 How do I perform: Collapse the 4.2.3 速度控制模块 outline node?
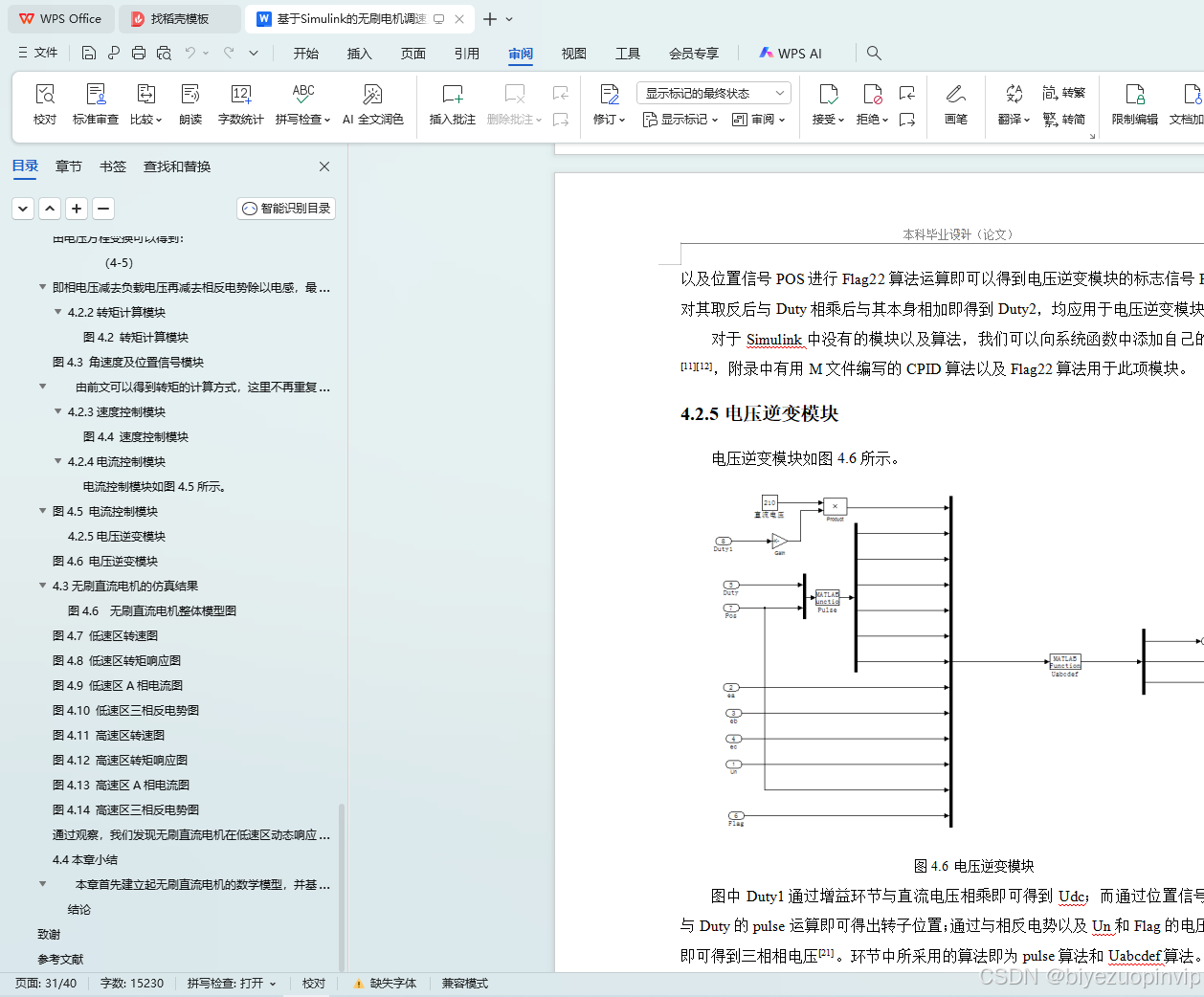click(x=57, y=411)
